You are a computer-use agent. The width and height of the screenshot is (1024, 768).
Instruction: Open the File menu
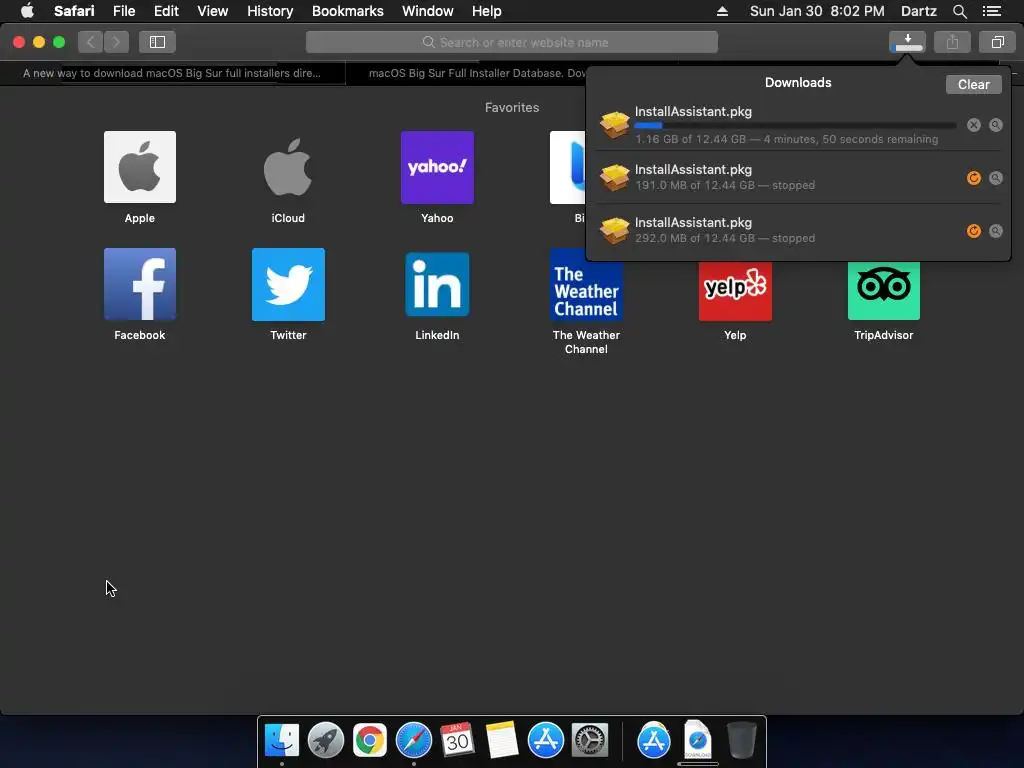coord(123,11)
